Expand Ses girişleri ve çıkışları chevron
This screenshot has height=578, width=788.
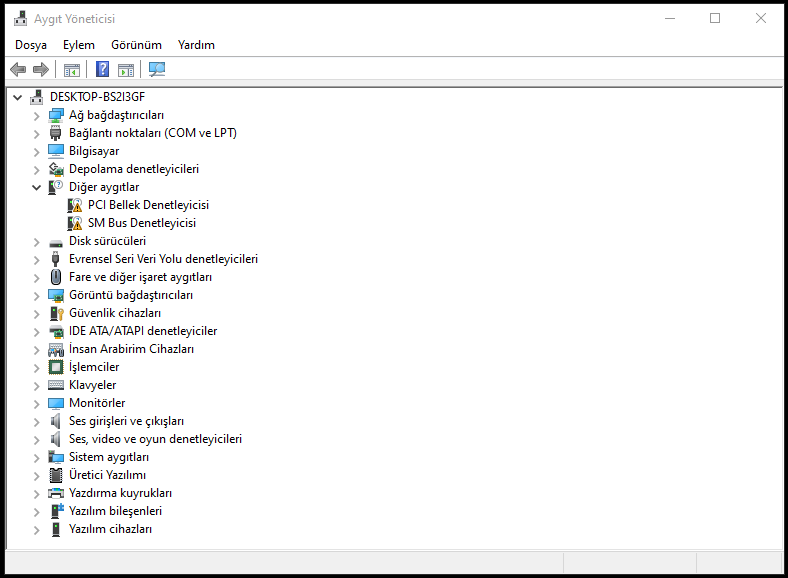pyautogui.click(x=36, y=422)
